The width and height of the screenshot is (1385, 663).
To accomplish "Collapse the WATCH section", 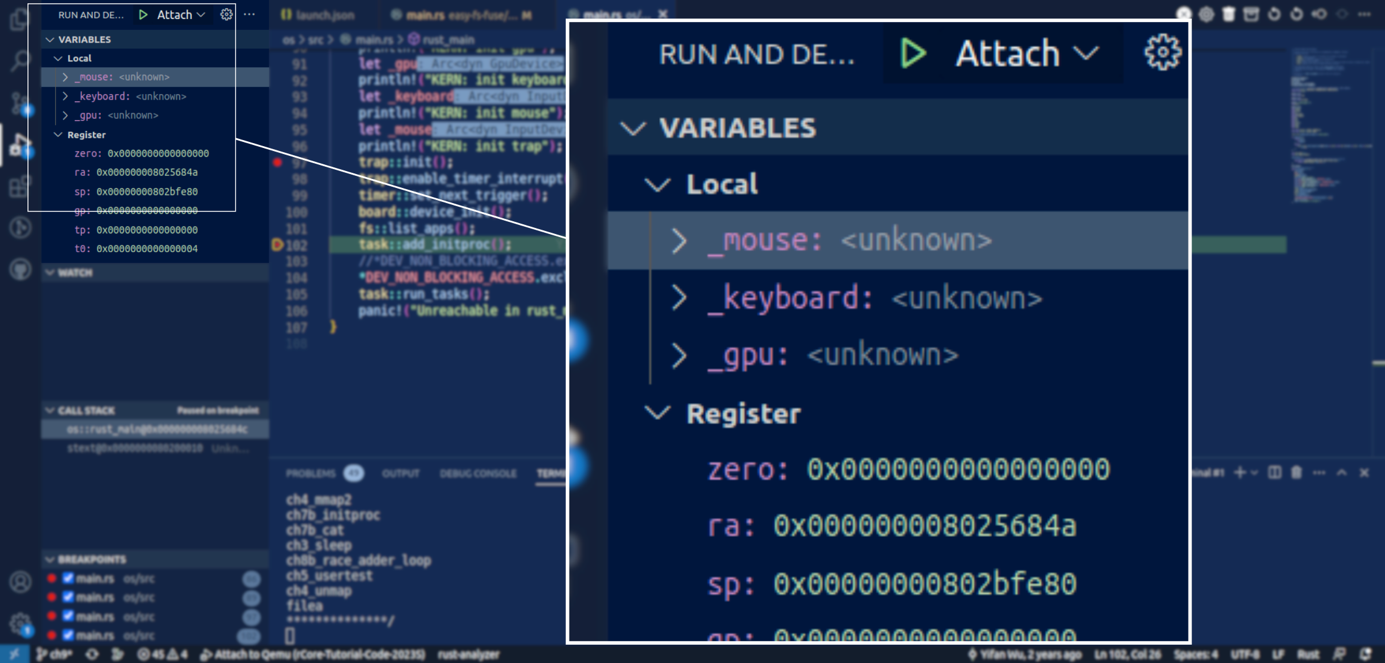I will (155, 272).
